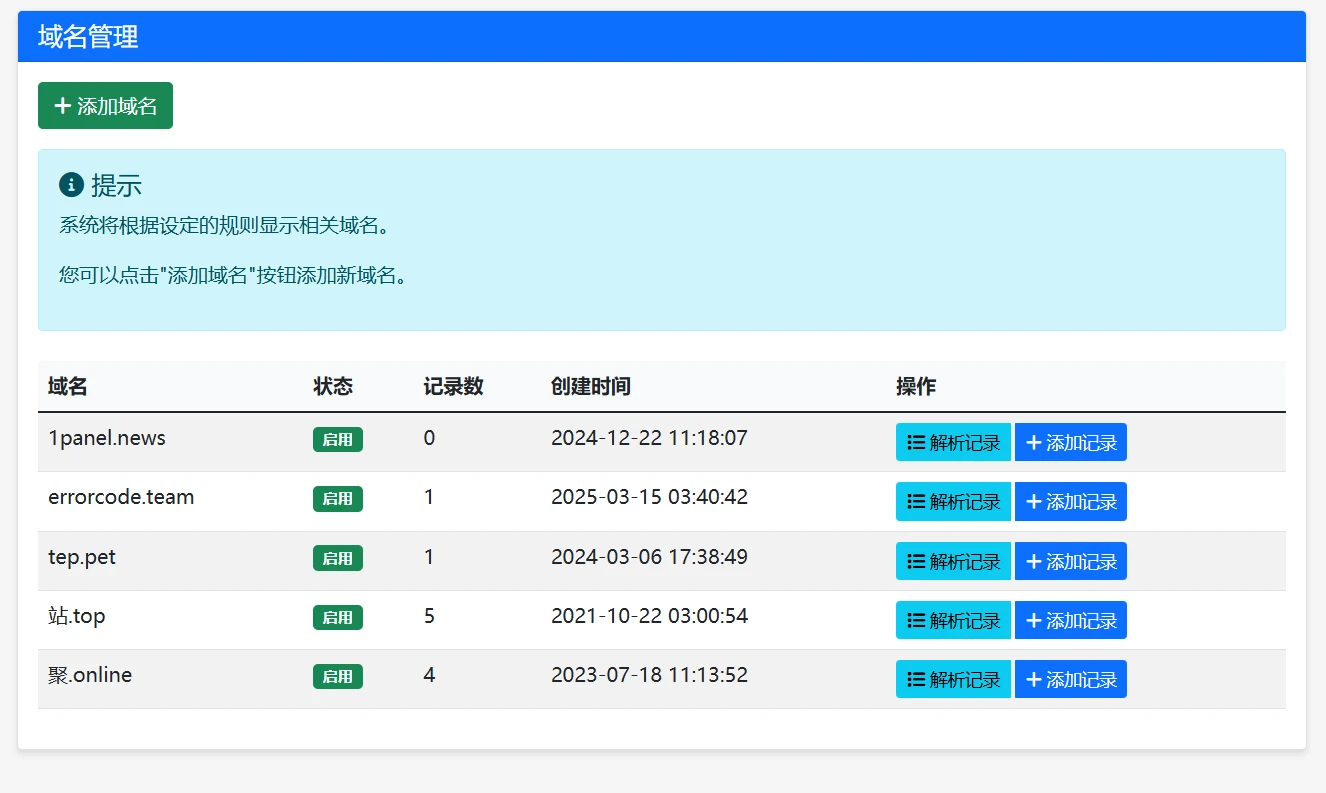Click 启用 status badge for 聚.online
Screen dimensions: 1326x793
pyautogui.click(x=337, y=677)
